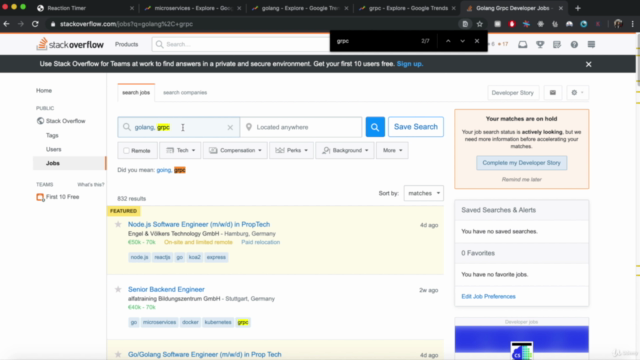Viewport: 640px width, 360px height.
Task: Click Complete my Developer Story button
Action: [x=521, y=163]
